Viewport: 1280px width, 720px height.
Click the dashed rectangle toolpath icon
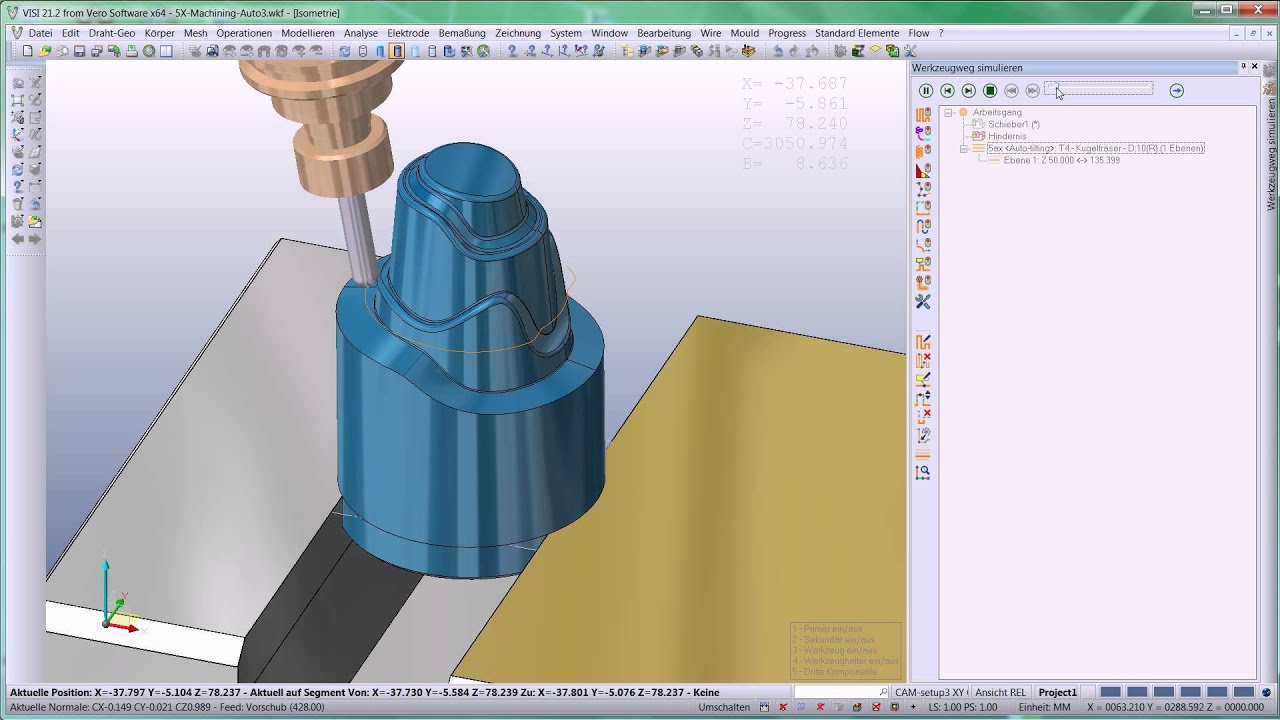click(923, 208)
